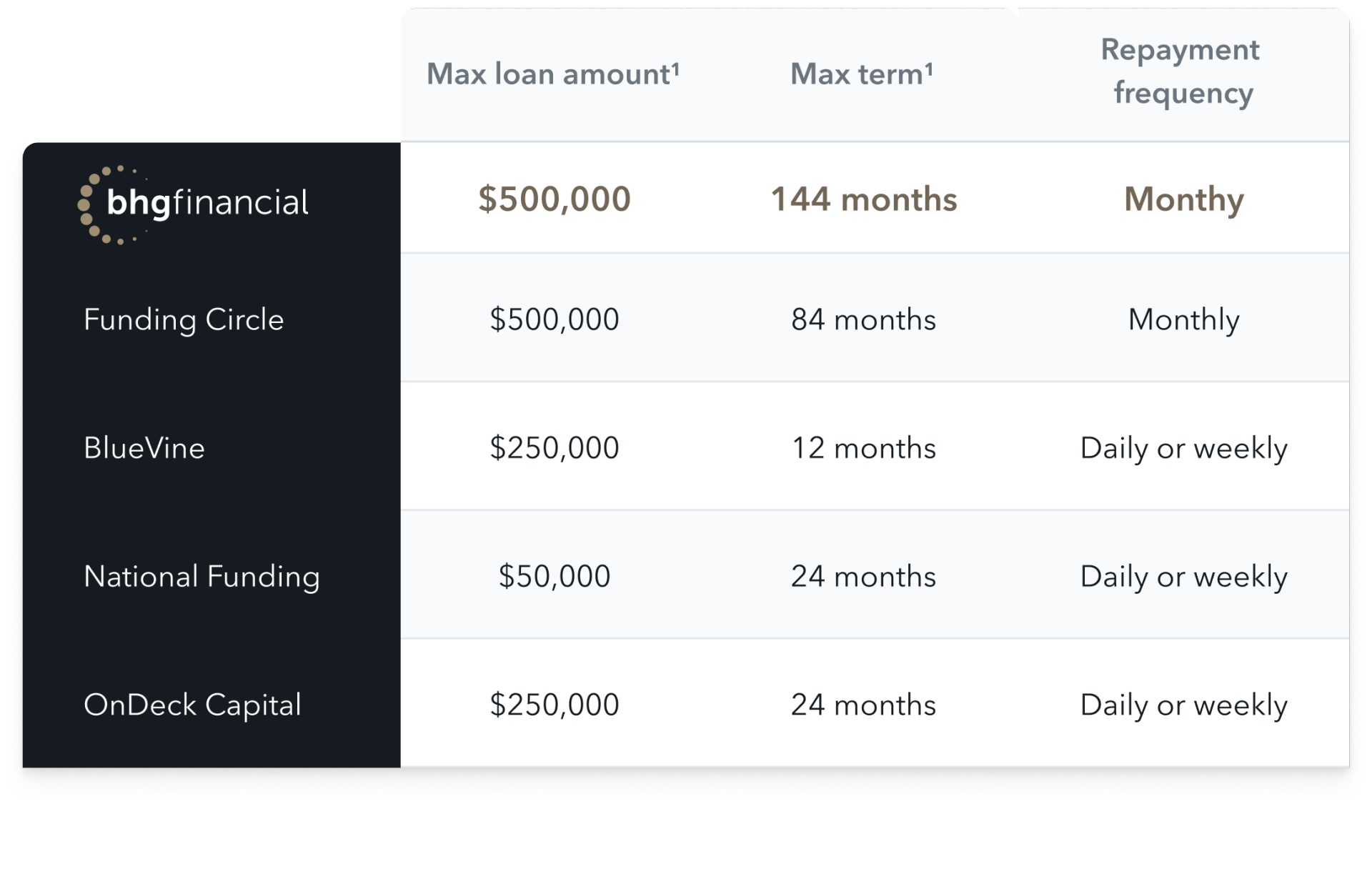Click the 84 months cell
This screenshot has width=1372, height=879.
(x=864, y=319)
